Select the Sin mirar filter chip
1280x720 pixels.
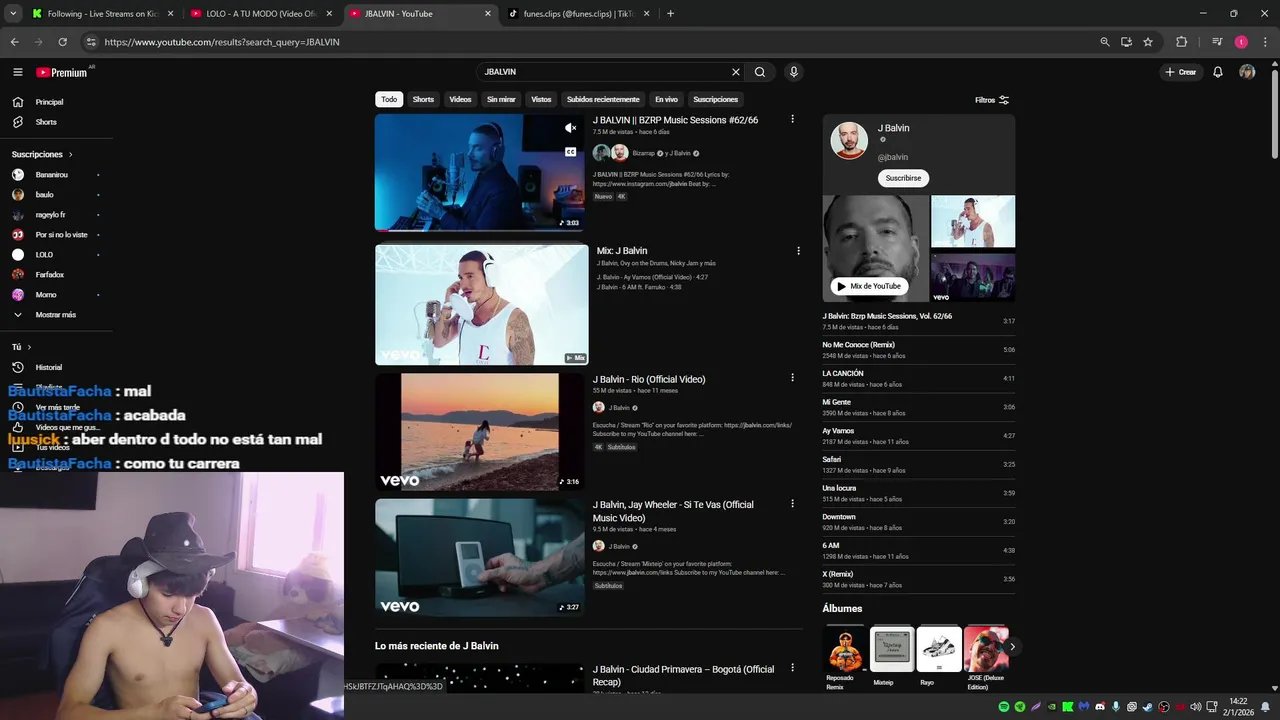(x=501, y=99)
